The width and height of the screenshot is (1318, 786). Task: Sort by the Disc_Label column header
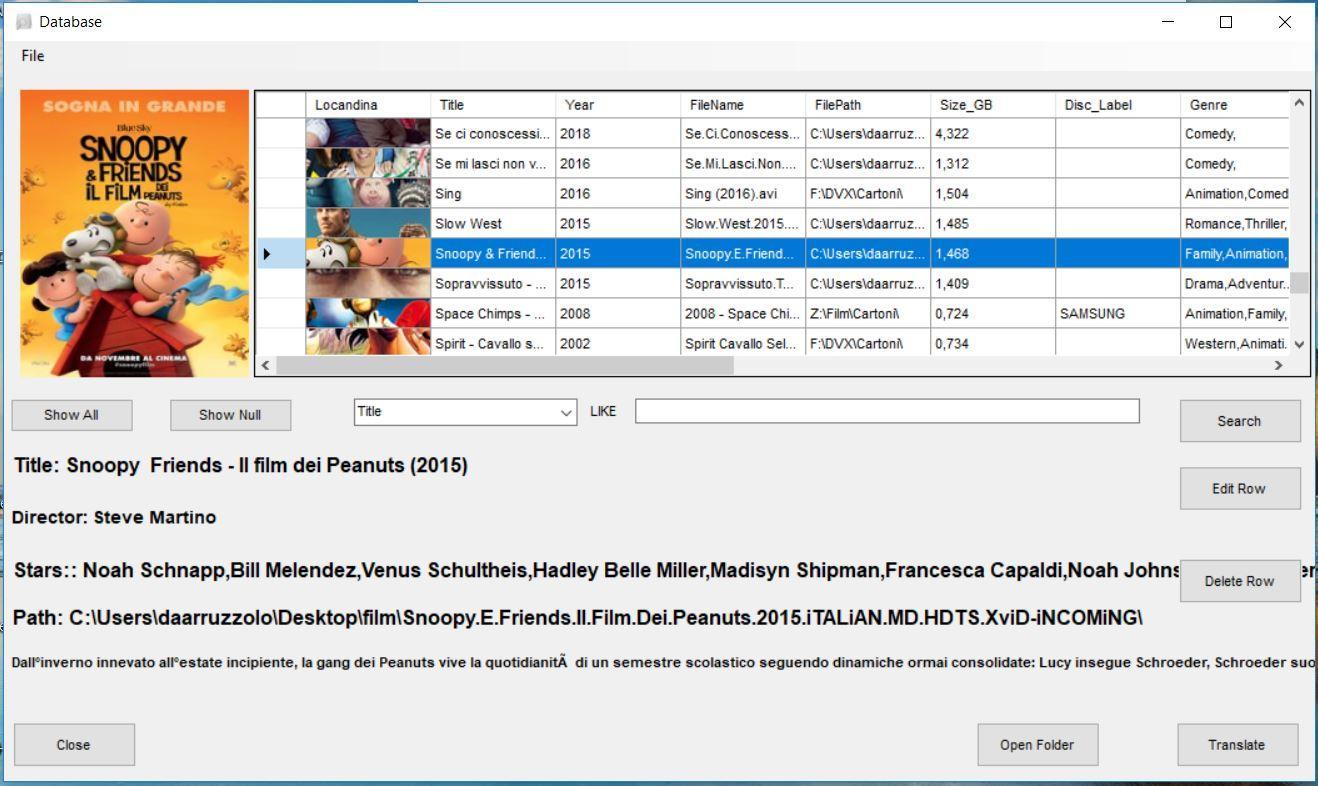[x=1118, y=105]
